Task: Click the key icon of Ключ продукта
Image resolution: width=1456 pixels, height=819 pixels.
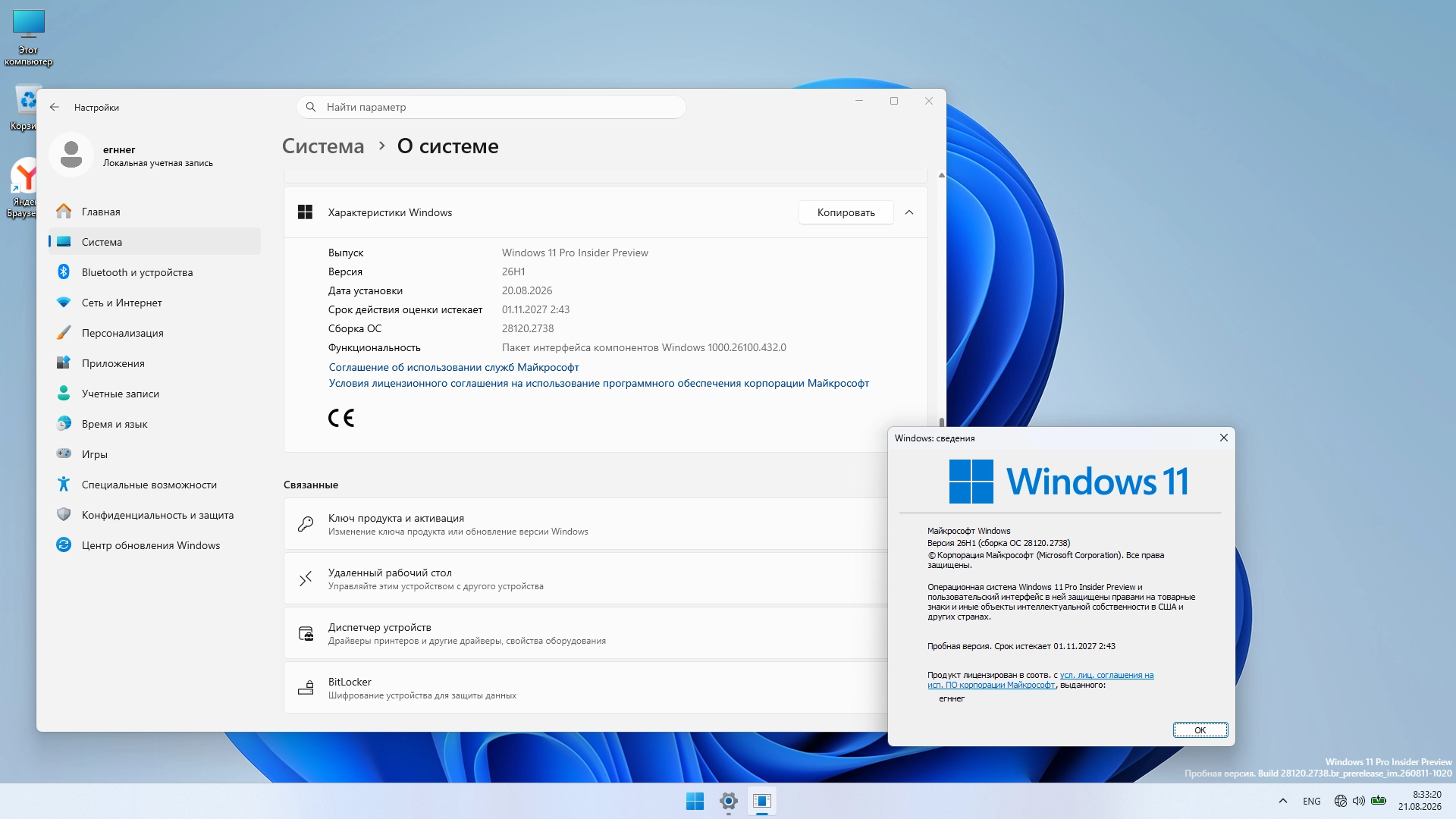Action: tap(306, 524)
